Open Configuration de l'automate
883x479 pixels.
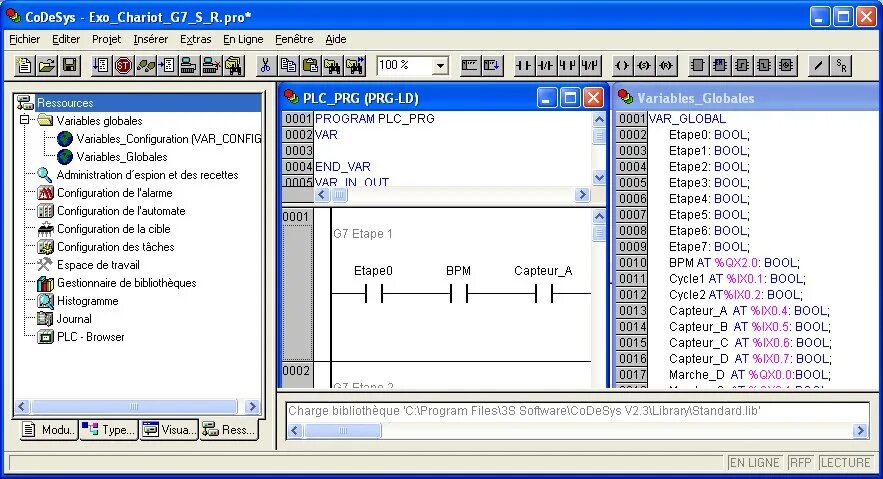pos(111,211)
